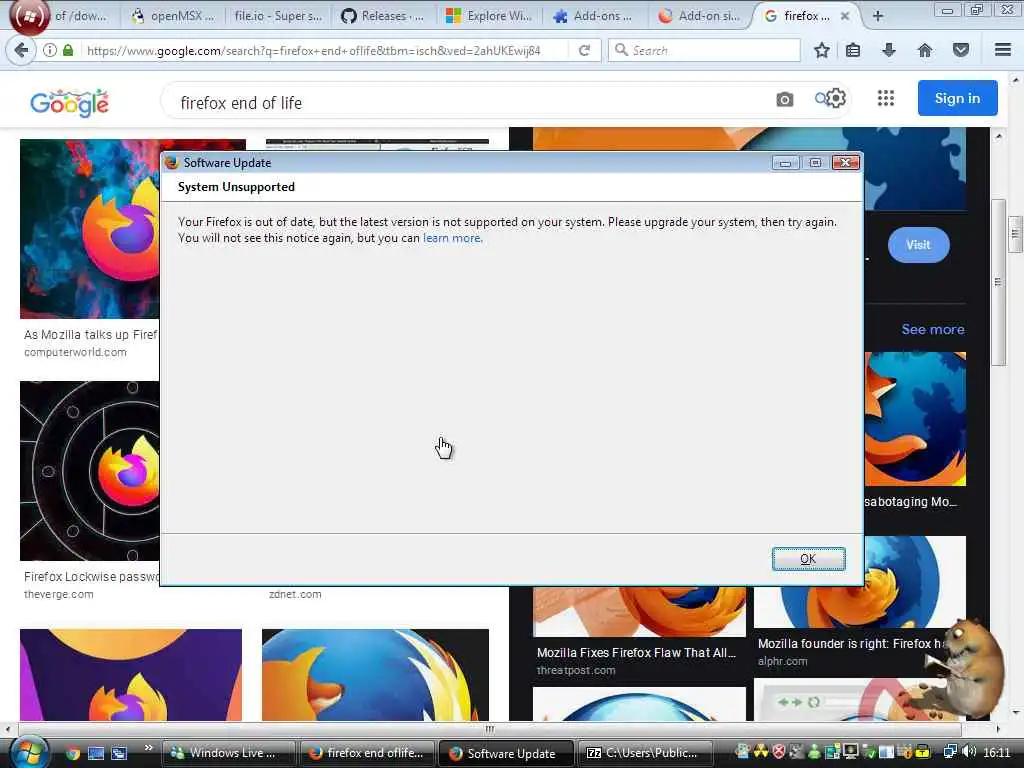
Task: Click the network tray icon
Action: pyautogui.click(x=950, y=752)
